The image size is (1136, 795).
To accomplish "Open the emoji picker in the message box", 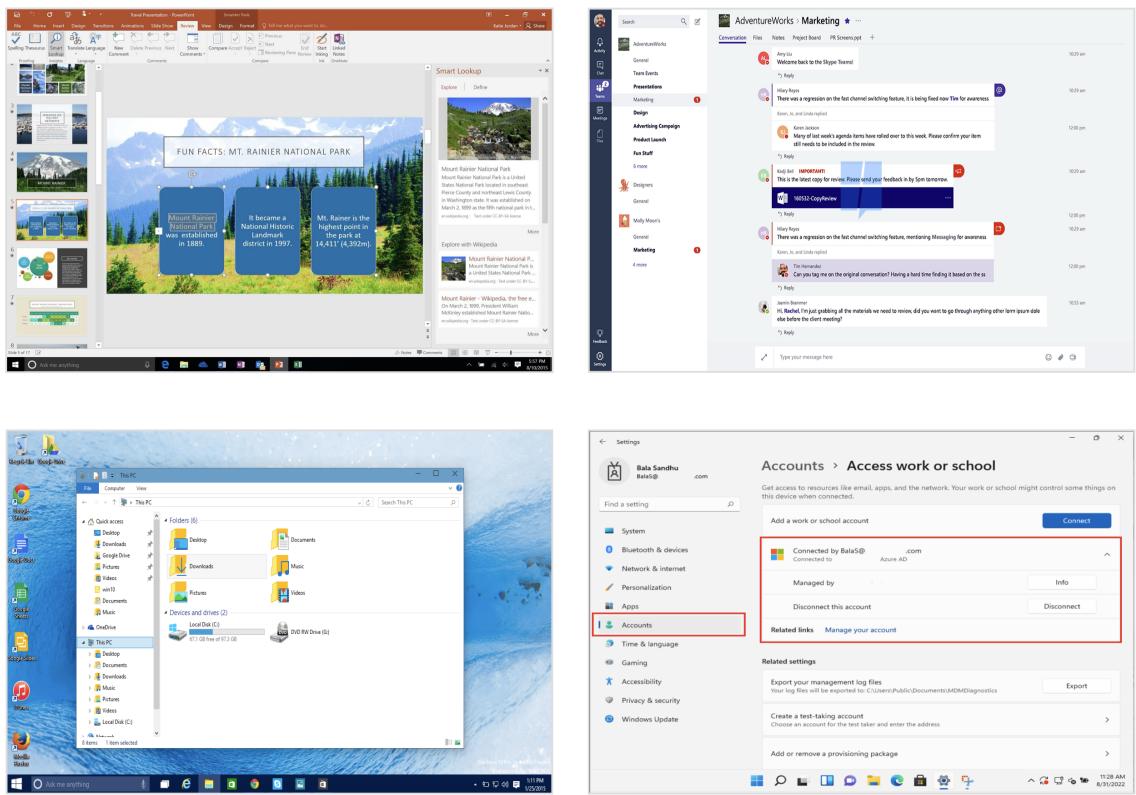I will (x=1048, y=356).
